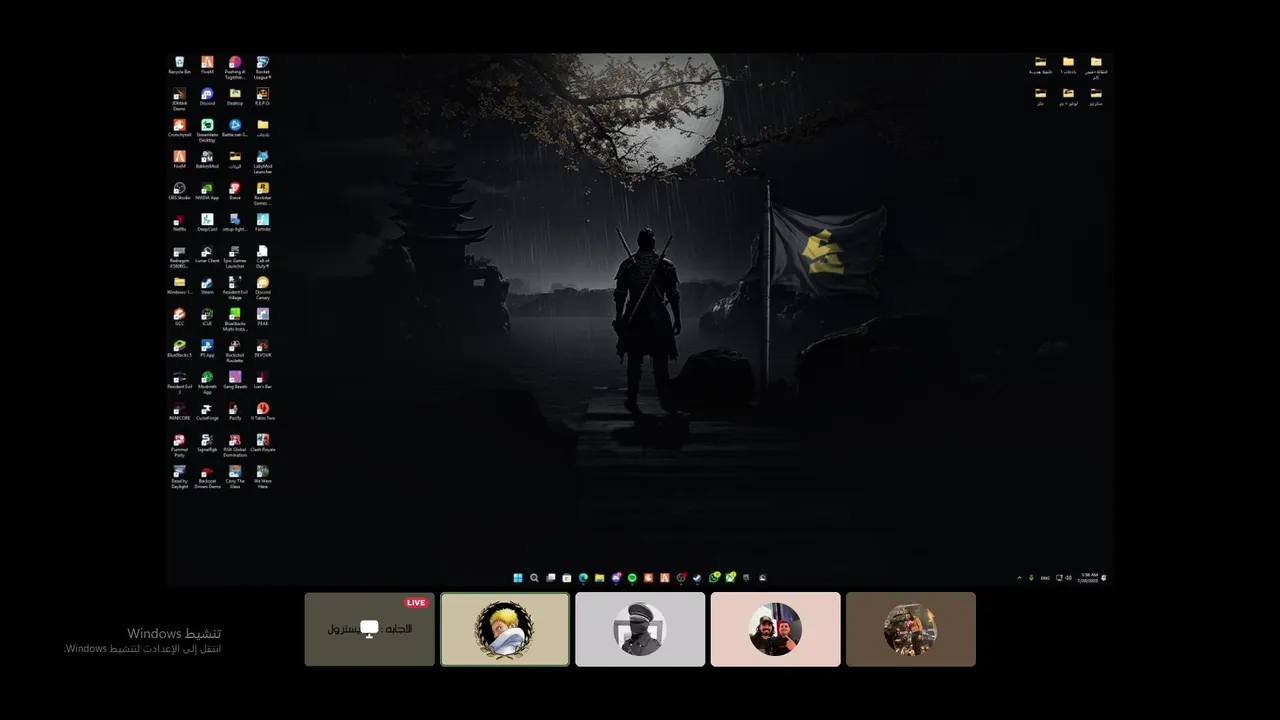Open iCUE desktop shortcut
The width and height of the screenshot is (1280, 720).
[x=207, y=316]
